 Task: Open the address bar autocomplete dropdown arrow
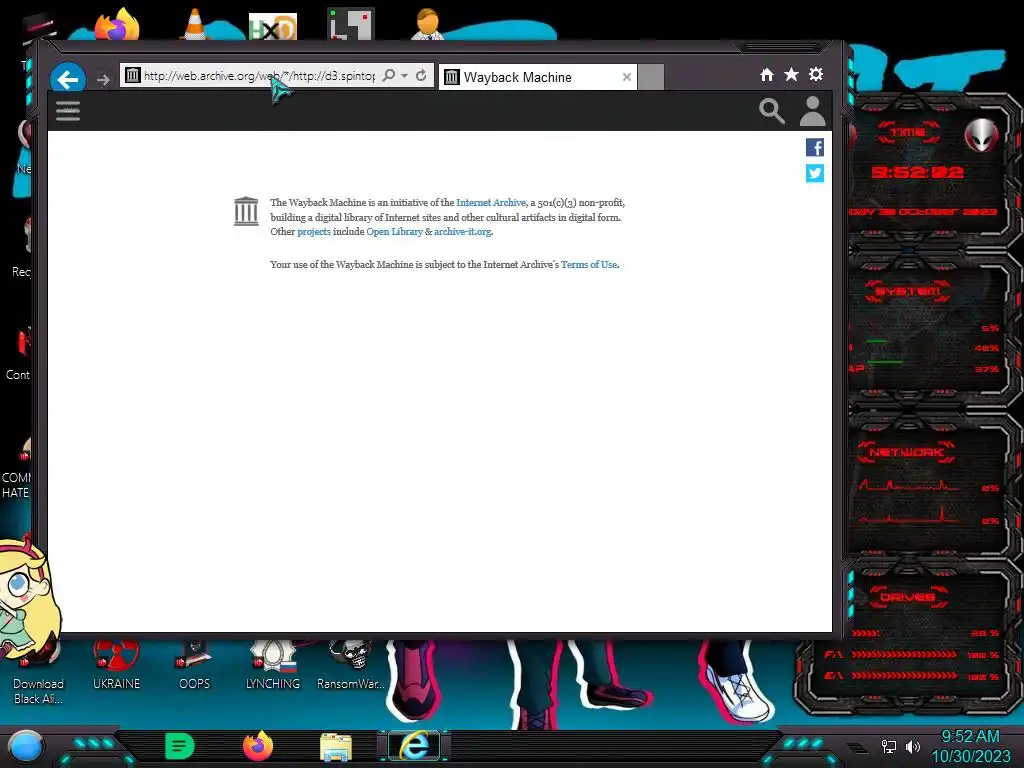click(405, 76)
